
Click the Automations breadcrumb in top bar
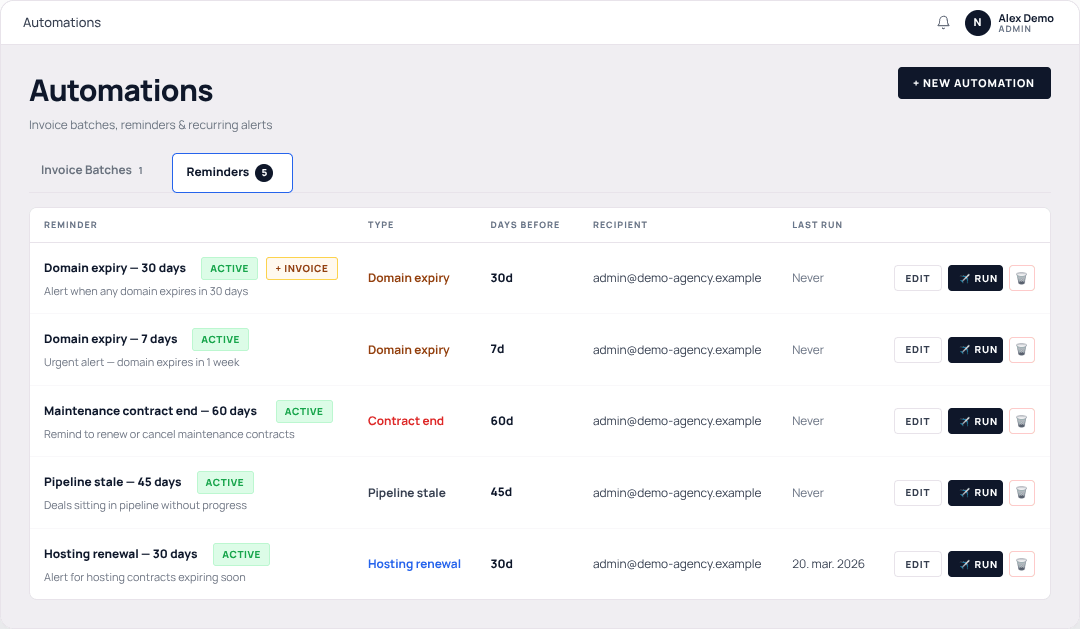(62, 23)
